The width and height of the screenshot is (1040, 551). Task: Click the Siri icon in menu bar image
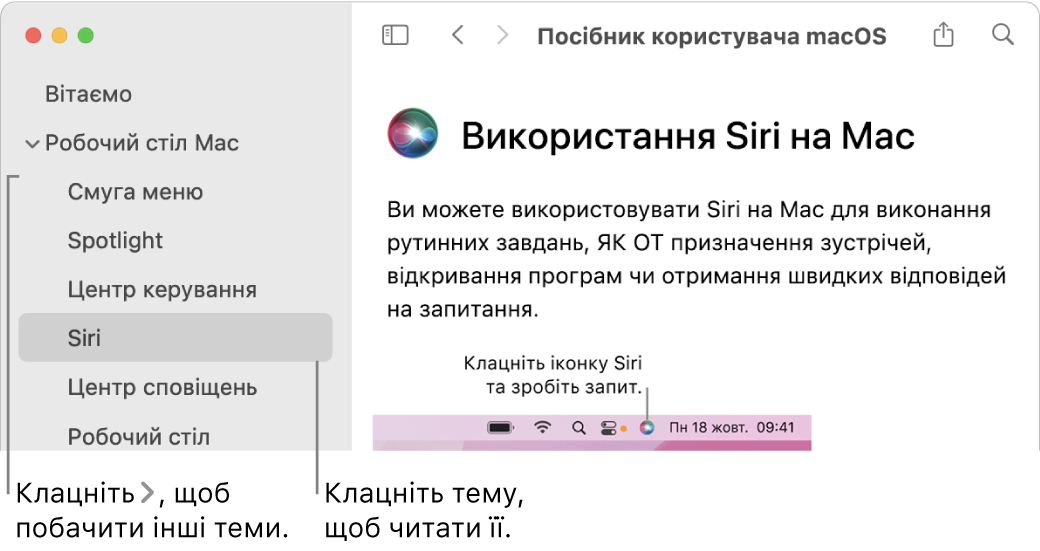647,428
